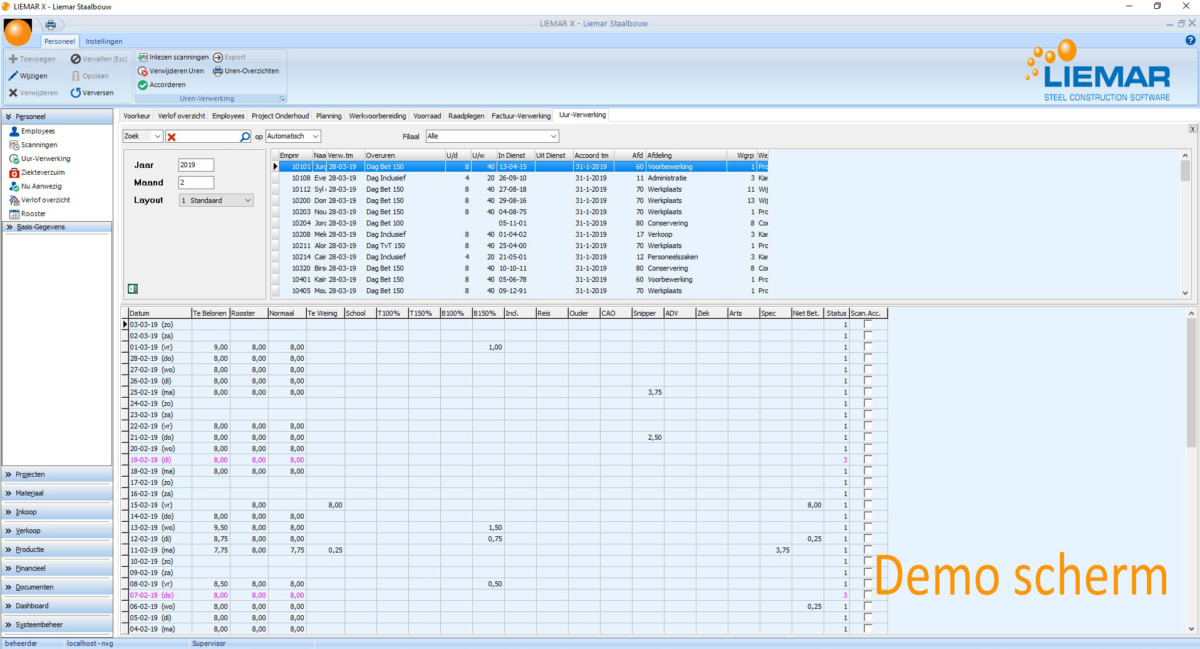This screenshot has width=1200, height=649.
Task: Open the Zoek field dropdown
Action: pyautogui.click(x=157, y=136)
